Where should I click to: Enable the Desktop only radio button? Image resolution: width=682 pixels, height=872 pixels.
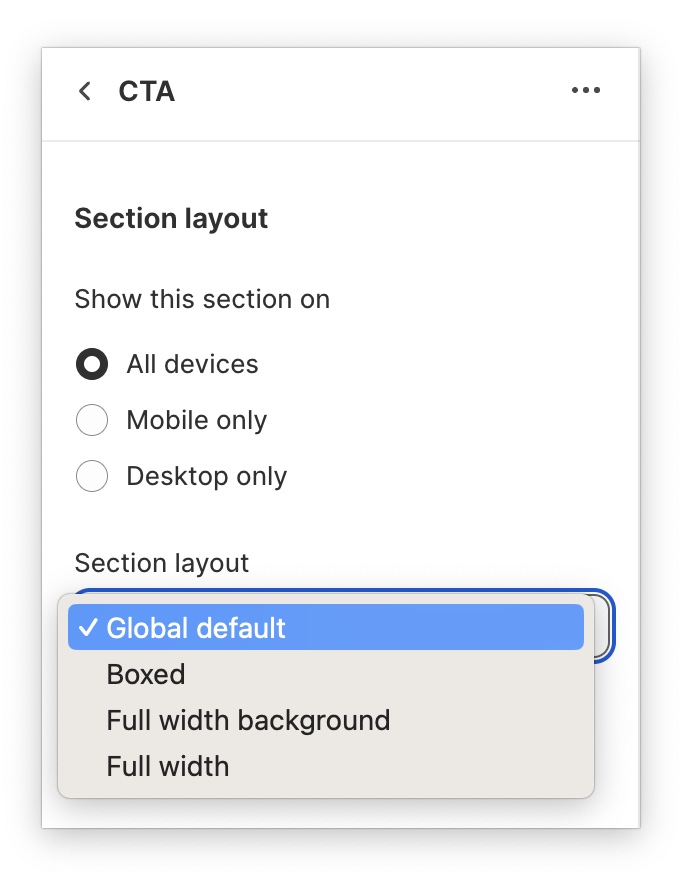click(x=92, y=476)
